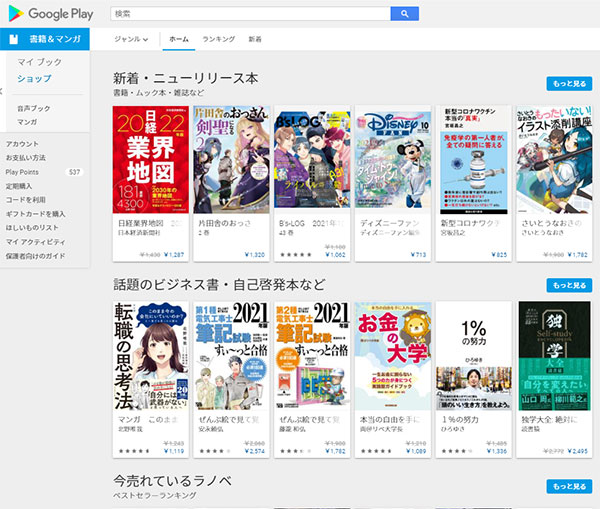Open Disney Fan magazine cover

pos(393,160)
